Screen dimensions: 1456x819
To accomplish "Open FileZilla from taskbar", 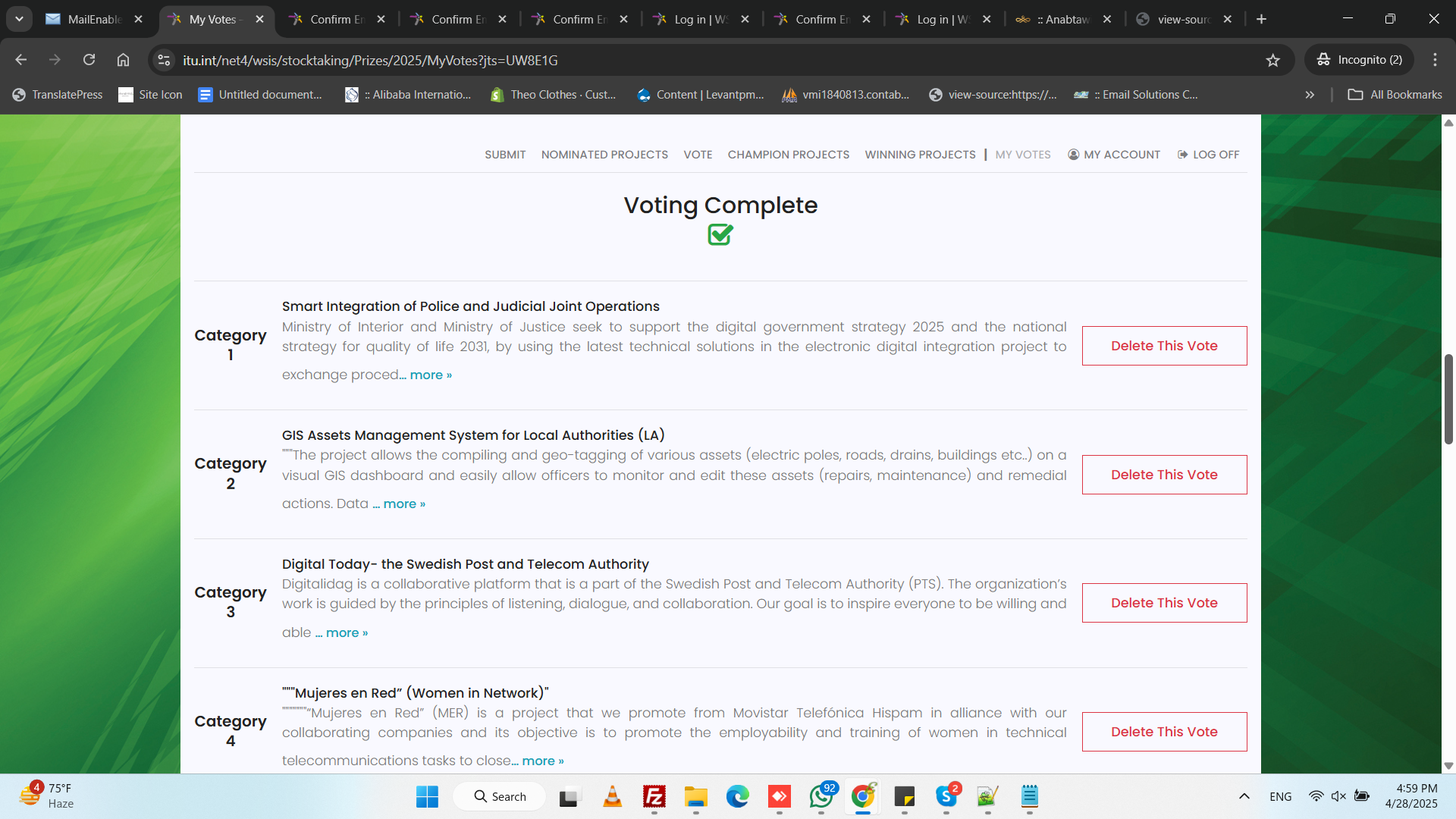I will 654,796.
